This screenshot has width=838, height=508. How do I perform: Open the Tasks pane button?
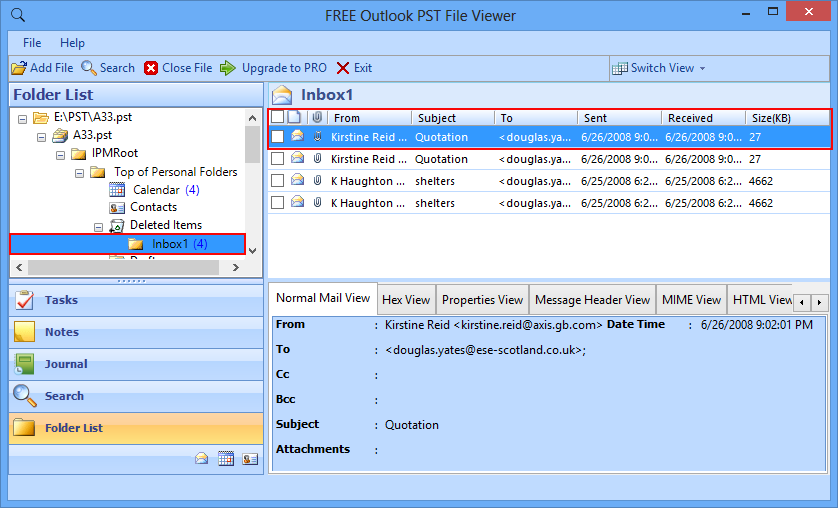pyautogui.click(x=136, y=300)
